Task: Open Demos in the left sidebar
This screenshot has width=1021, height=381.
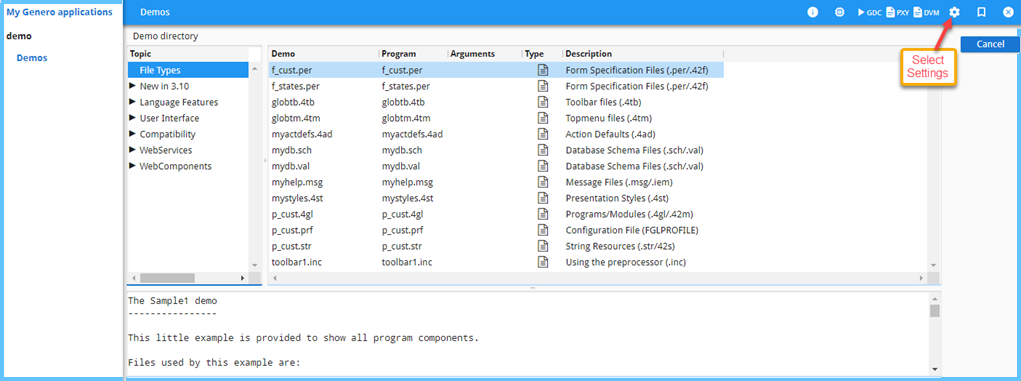Action: click(x=32, y=57)
